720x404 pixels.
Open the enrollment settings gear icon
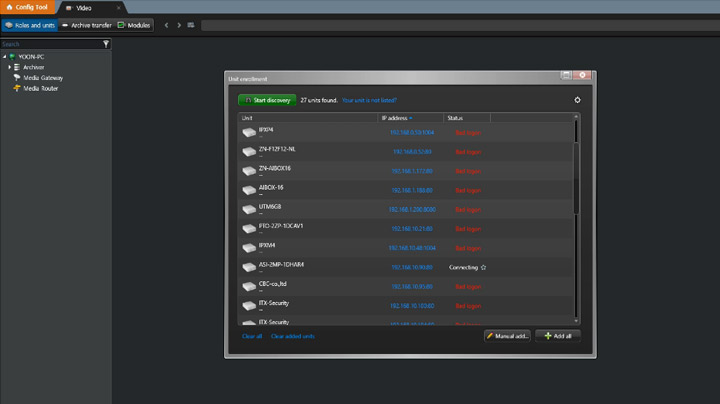[x=577, y=100]
